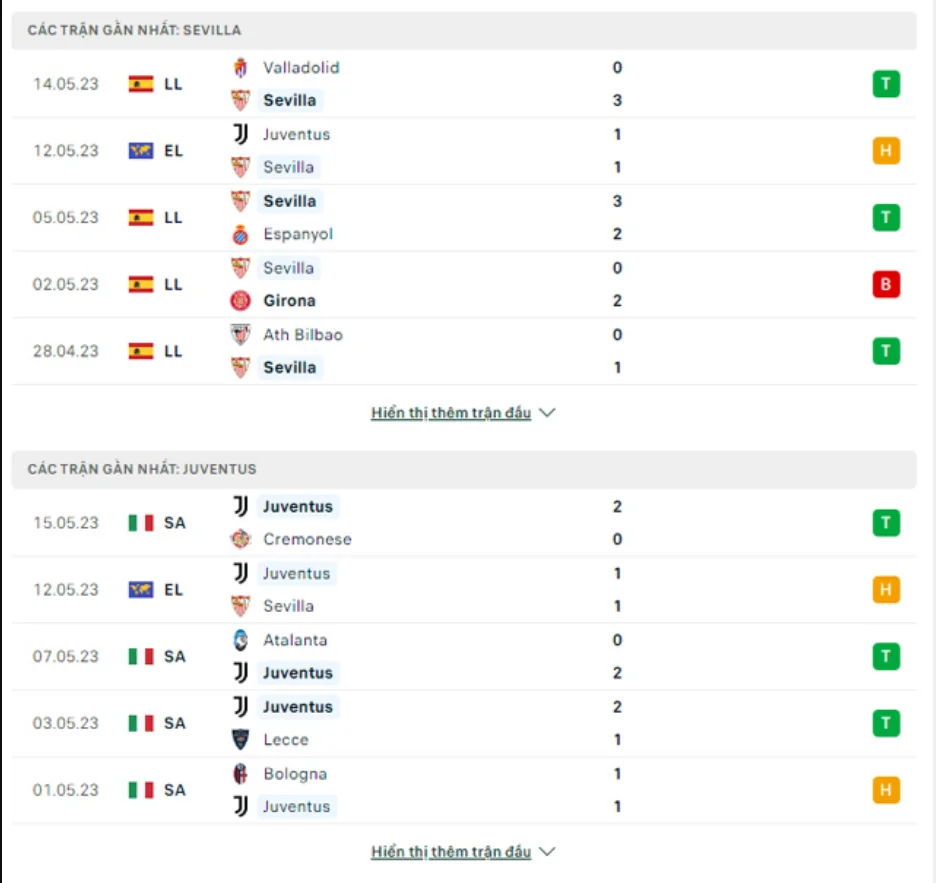Screen dimensions: 936x883
Task: Expand more matches under Sevilla section
Action: click(462, 413)
